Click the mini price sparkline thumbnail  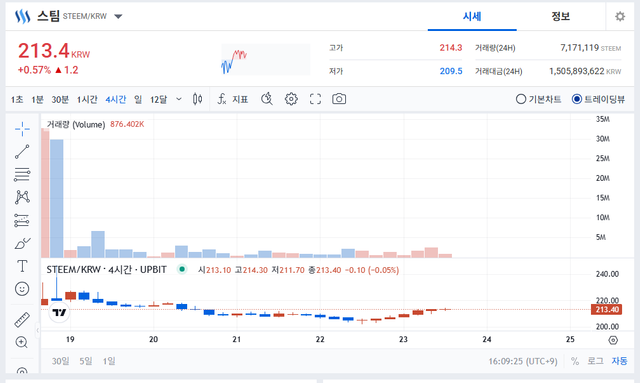[265, 60]
